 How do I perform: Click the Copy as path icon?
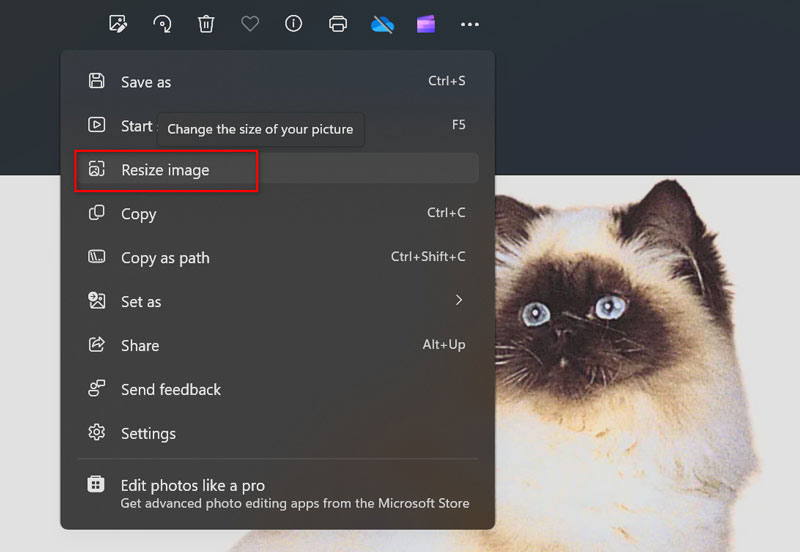(x=96, y=256)
